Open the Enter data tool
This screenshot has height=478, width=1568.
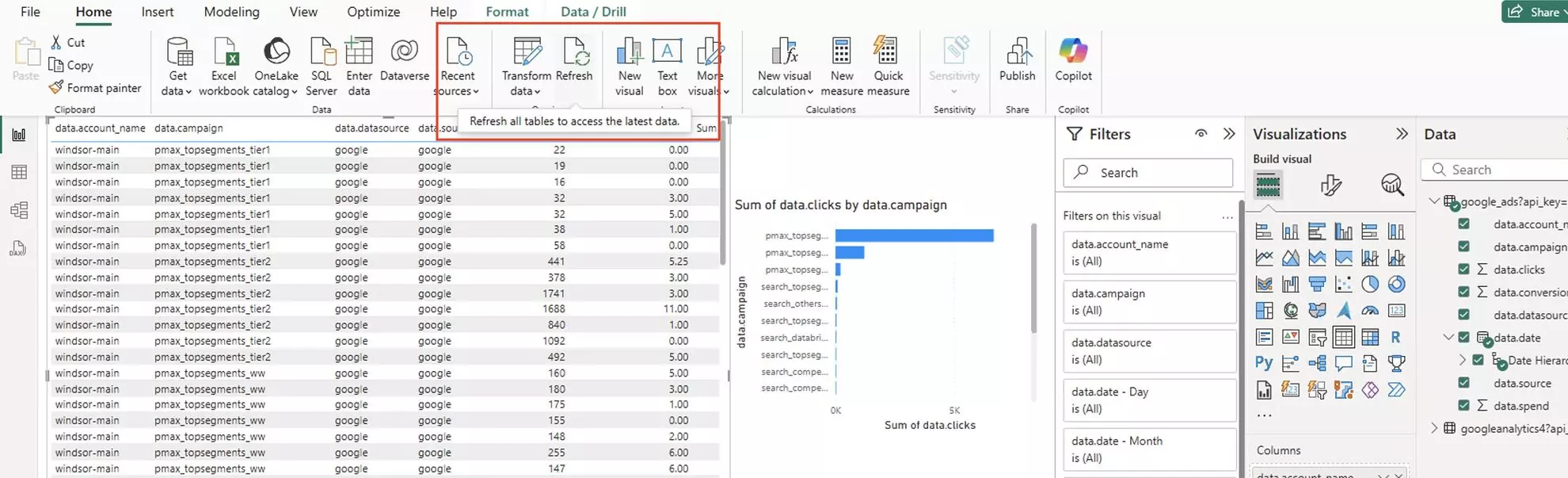click(x=359, y=67)
